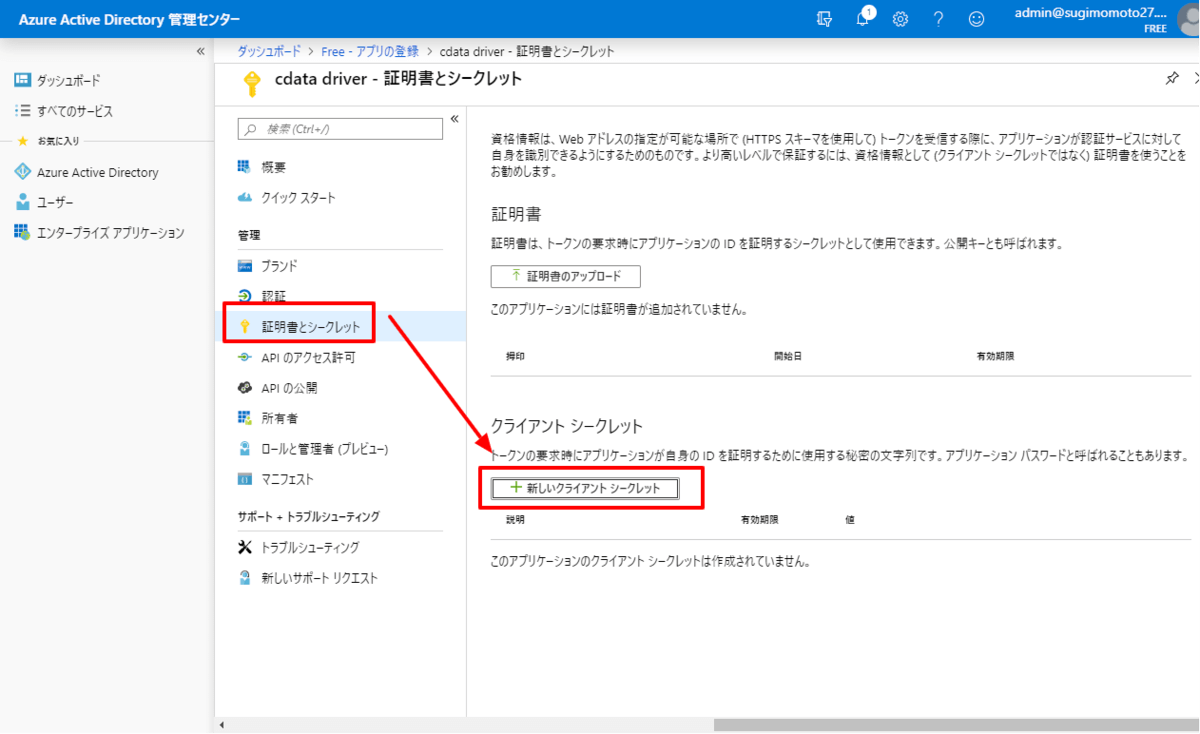Open help question mark icon
Image resolution: width=1200 pixels, height=734 pixels.
click(938, 19)
